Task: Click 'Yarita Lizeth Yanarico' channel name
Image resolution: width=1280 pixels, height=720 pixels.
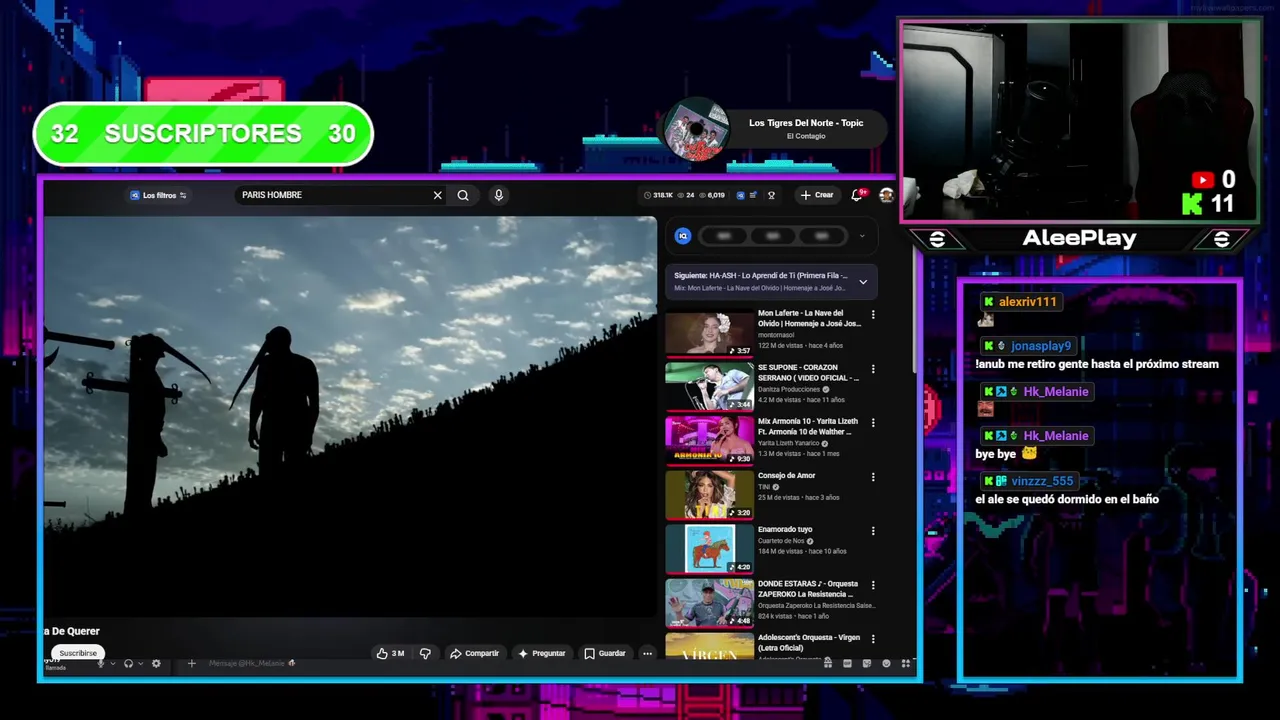Action: tap(788, 443)
